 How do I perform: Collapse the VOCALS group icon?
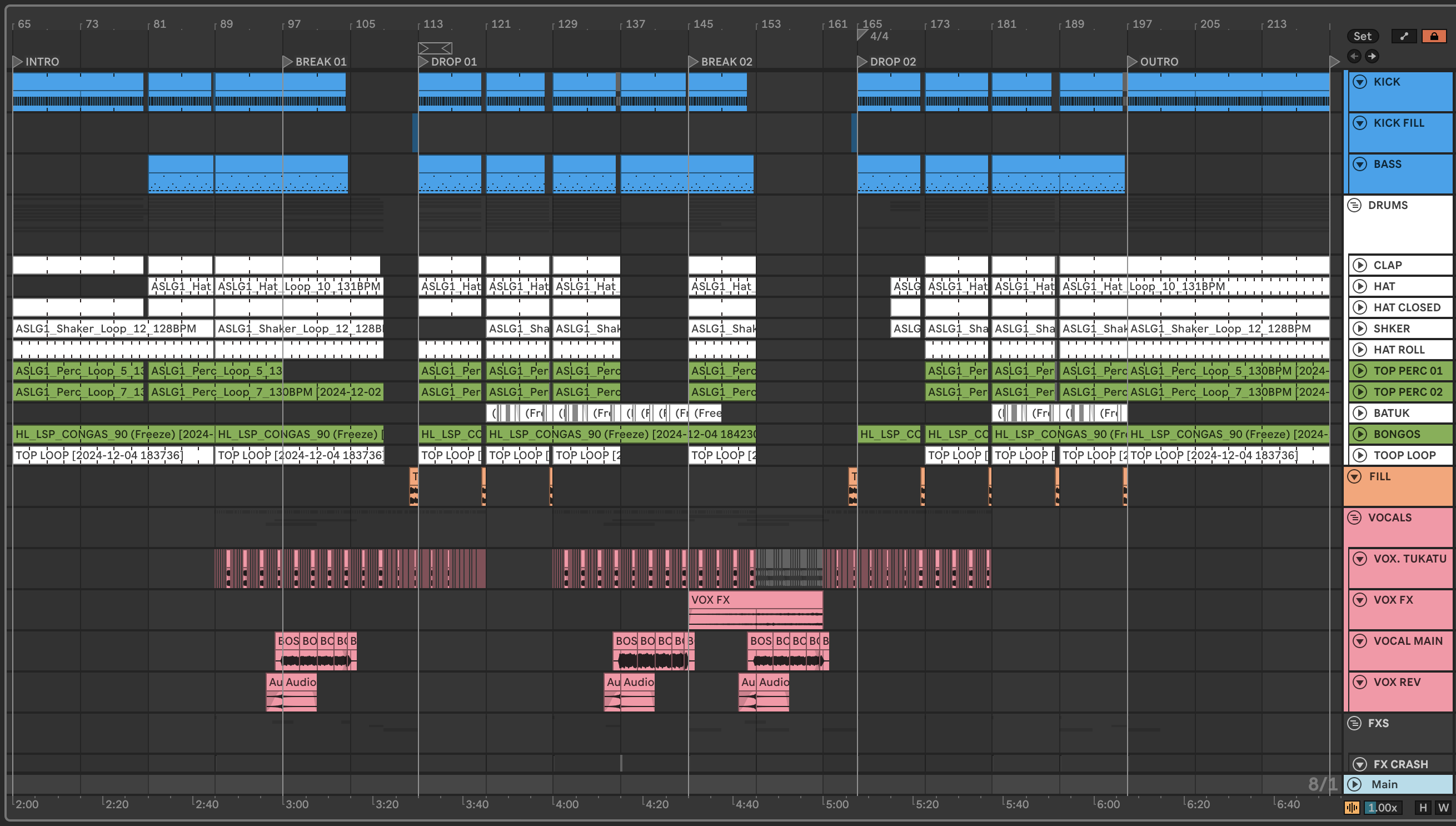click(1354, 518)
